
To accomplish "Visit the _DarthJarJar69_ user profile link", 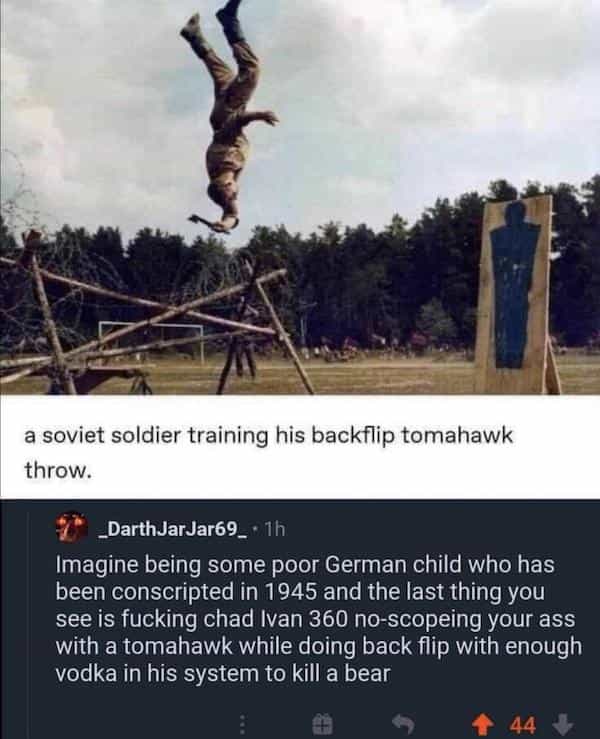I will pyautogui.click(x=171, y=530).
